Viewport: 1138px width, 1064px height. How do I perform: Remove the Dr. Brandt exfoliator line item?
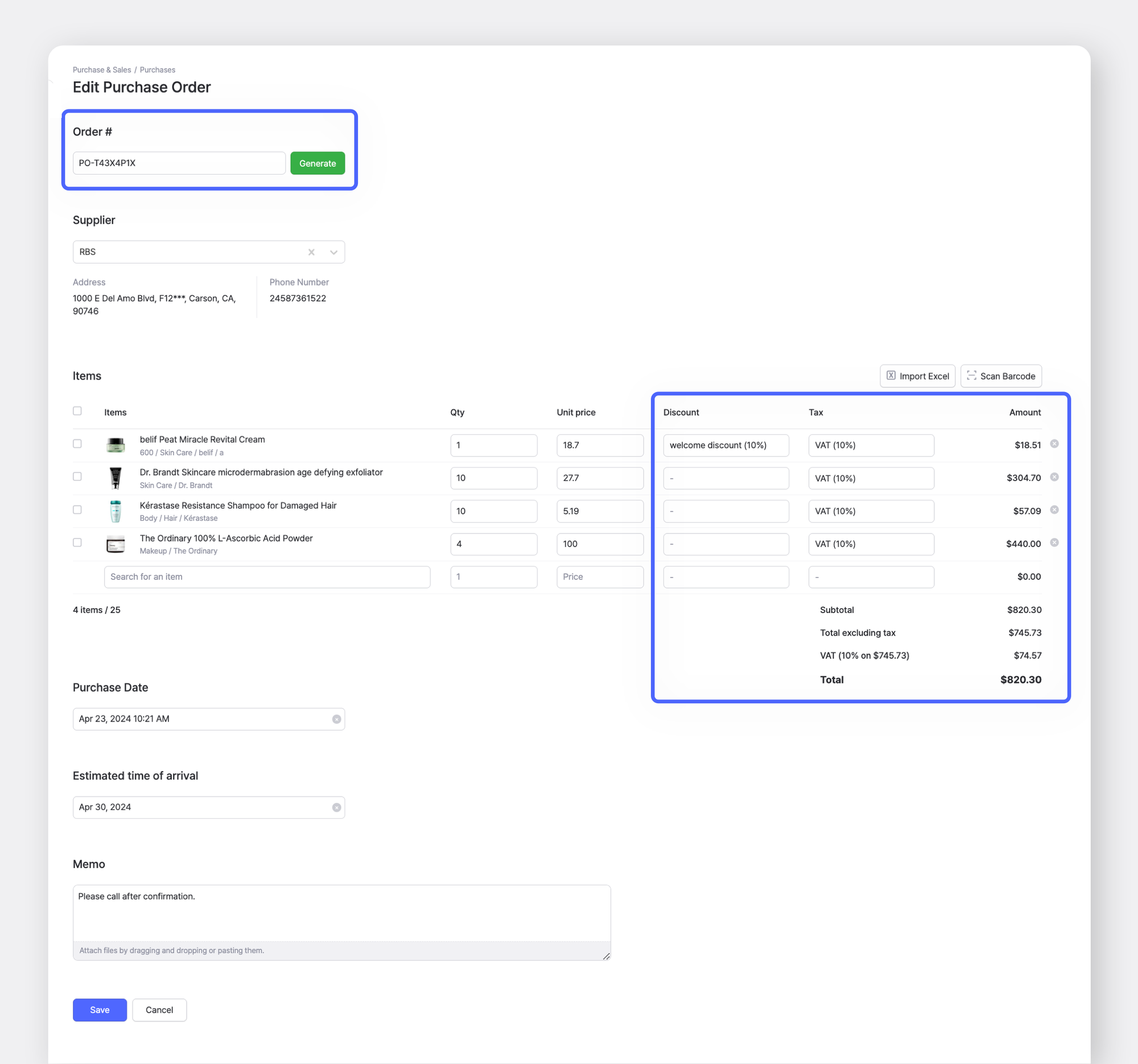pyautogui.click(x=1055, y=477)
